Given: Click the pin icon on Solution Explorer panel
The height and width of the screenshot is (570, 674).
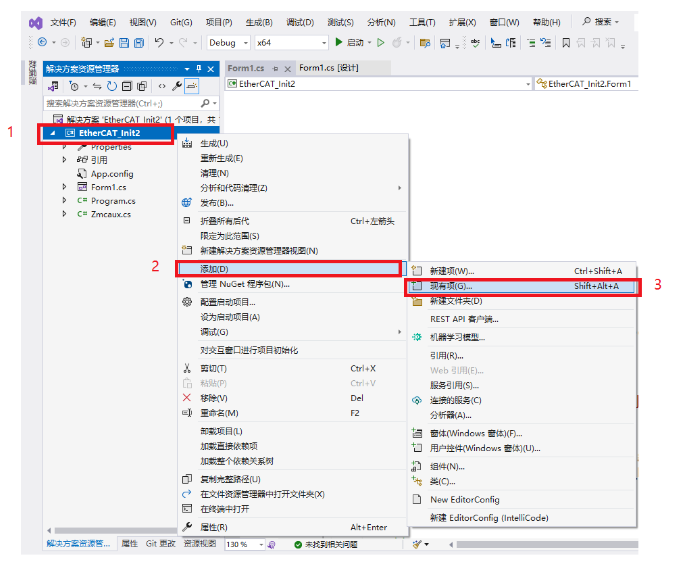Looking at the screenshot, I should 198,68.
